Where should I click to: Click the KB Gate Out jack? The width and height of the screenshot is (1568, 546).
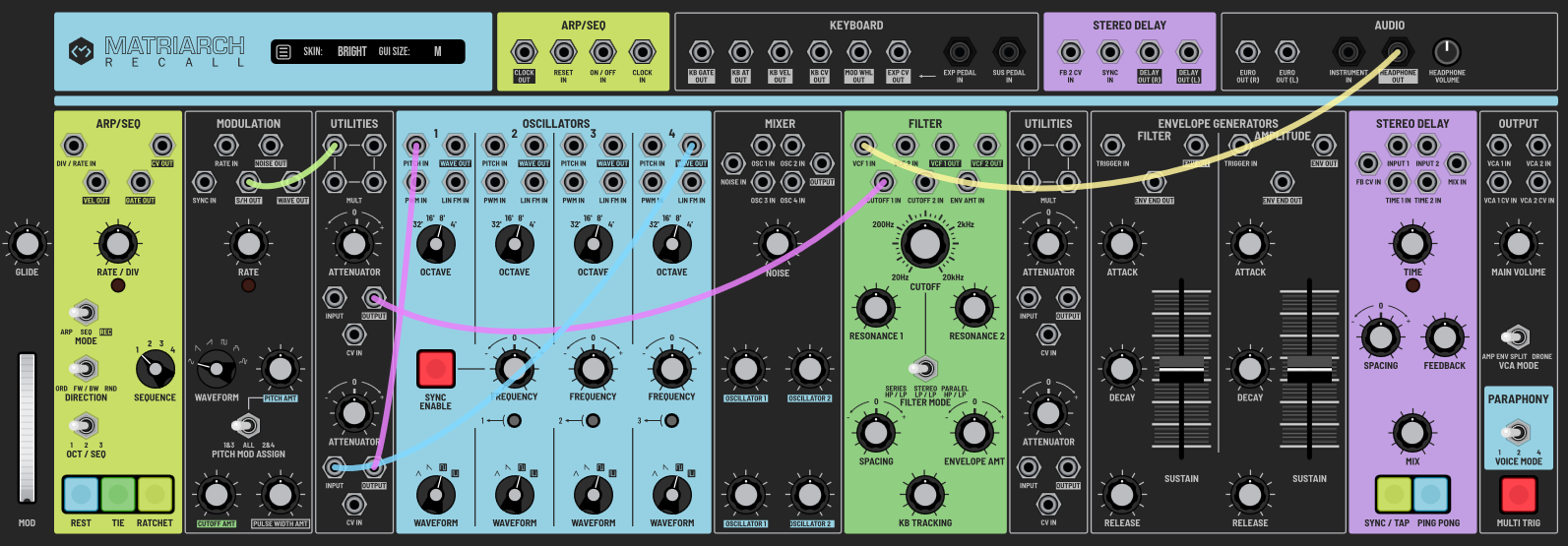(x=701, y=51)
